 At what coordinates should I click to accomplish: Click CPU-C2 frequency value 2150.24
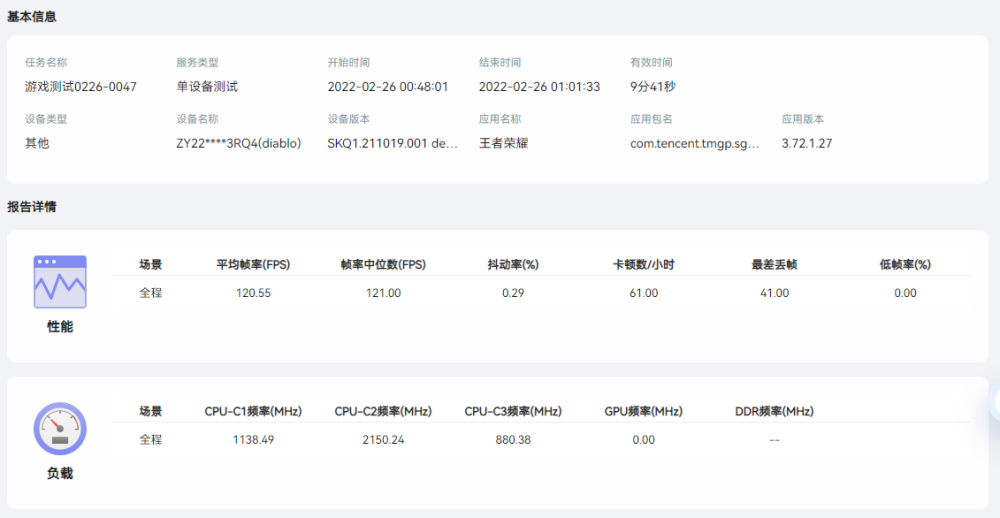pyautogui.click(x=383, y=440)
